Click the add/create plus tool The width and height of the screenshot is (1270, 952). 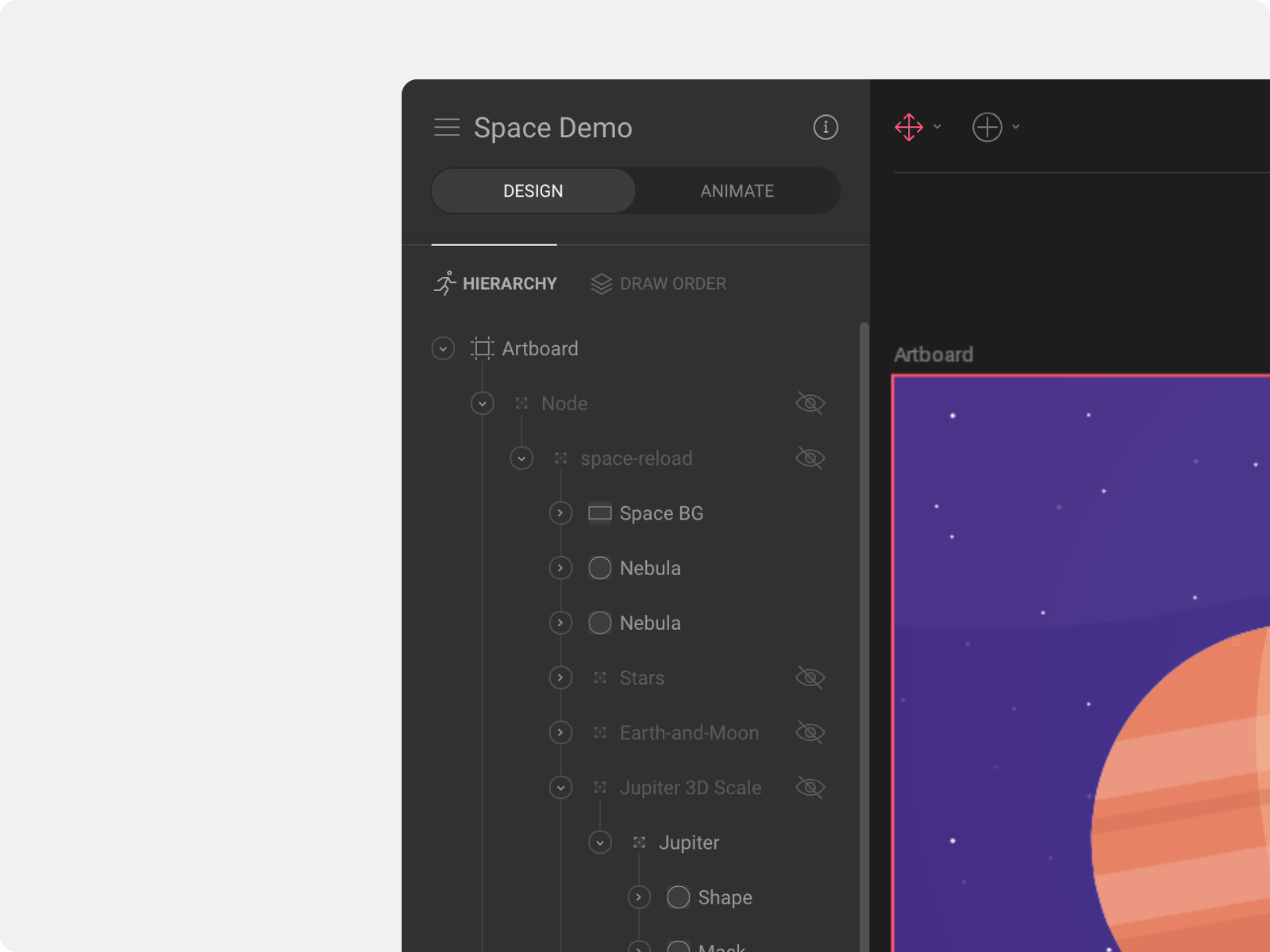987,127
